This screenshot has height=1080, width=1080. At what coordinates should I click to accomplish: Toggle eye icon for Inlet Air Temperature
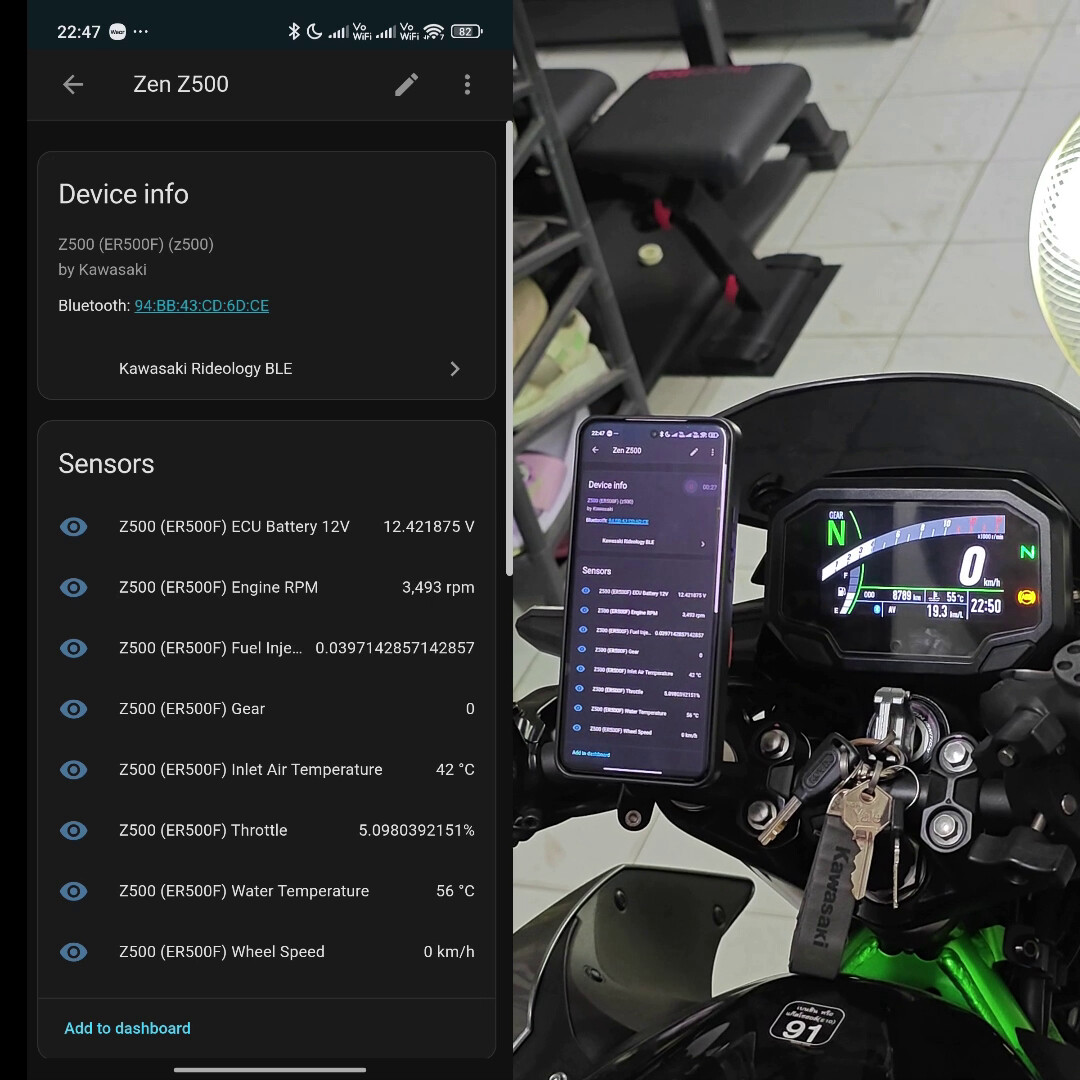click(x=74, y=769)
